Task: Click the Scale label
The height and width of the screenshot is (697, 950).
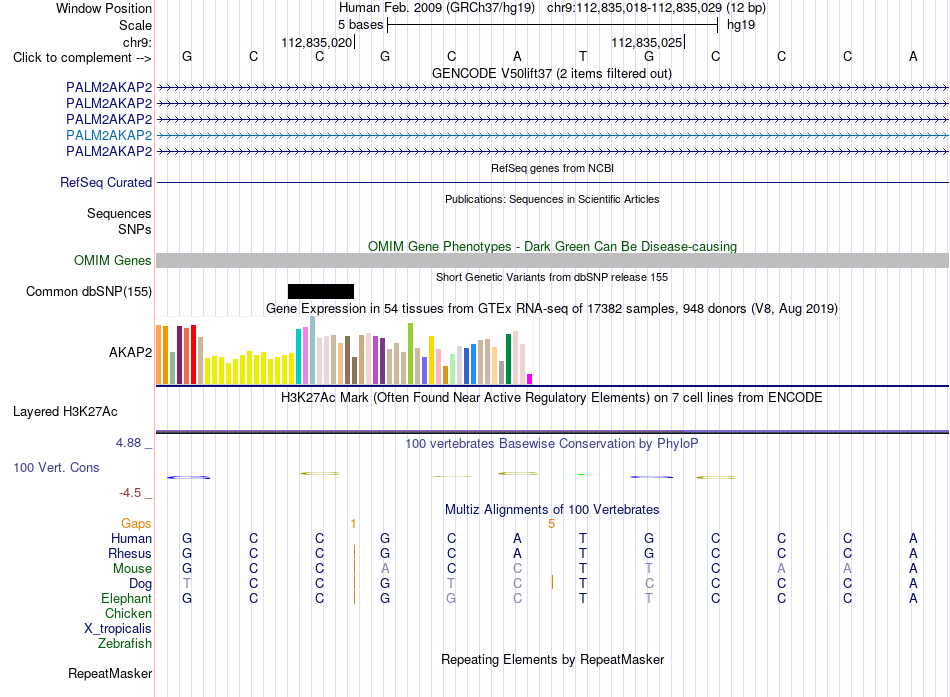Action: pos(136,25)
